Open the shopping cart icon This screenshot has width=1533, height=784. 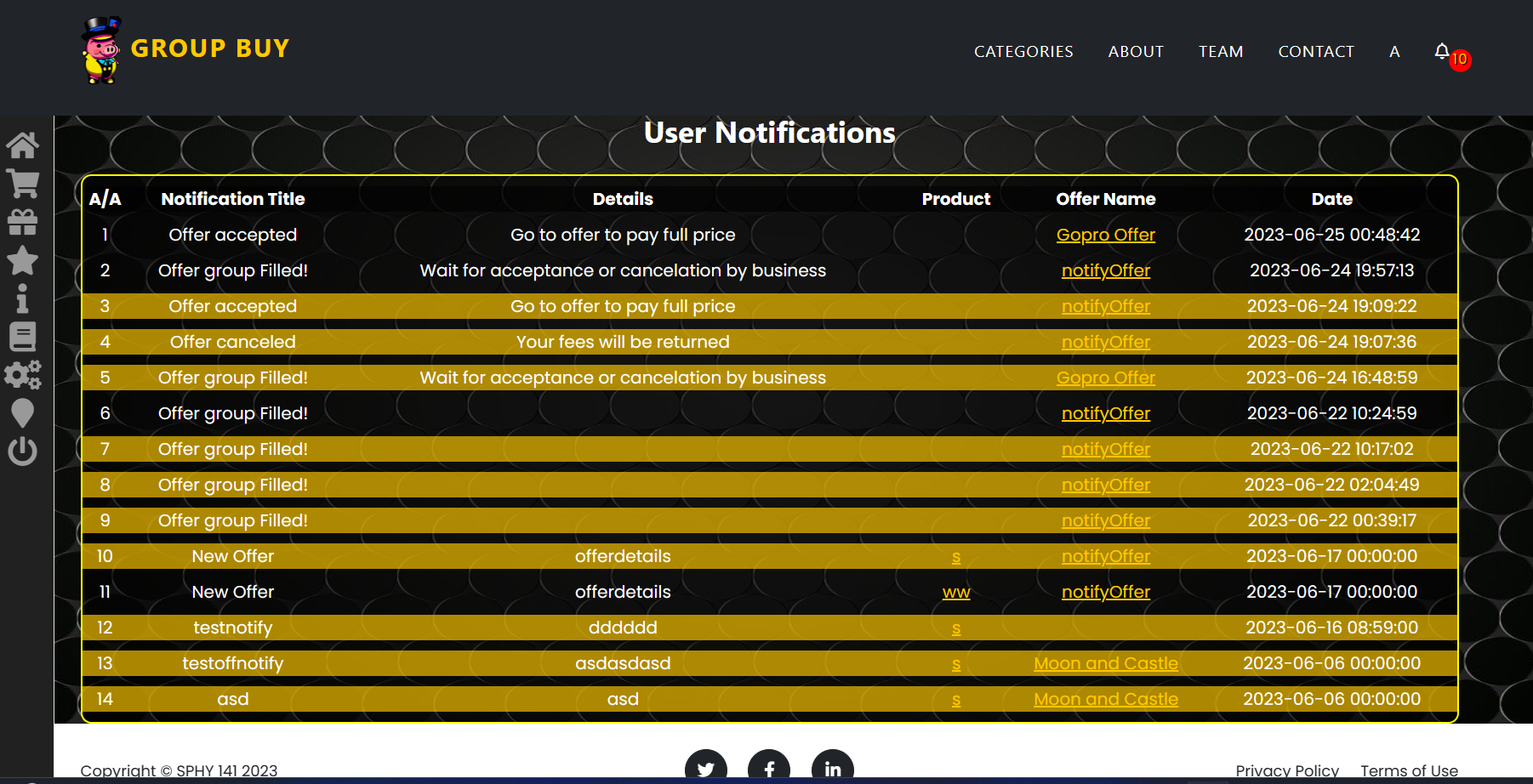pyautogui.click(x=23, y=183)
